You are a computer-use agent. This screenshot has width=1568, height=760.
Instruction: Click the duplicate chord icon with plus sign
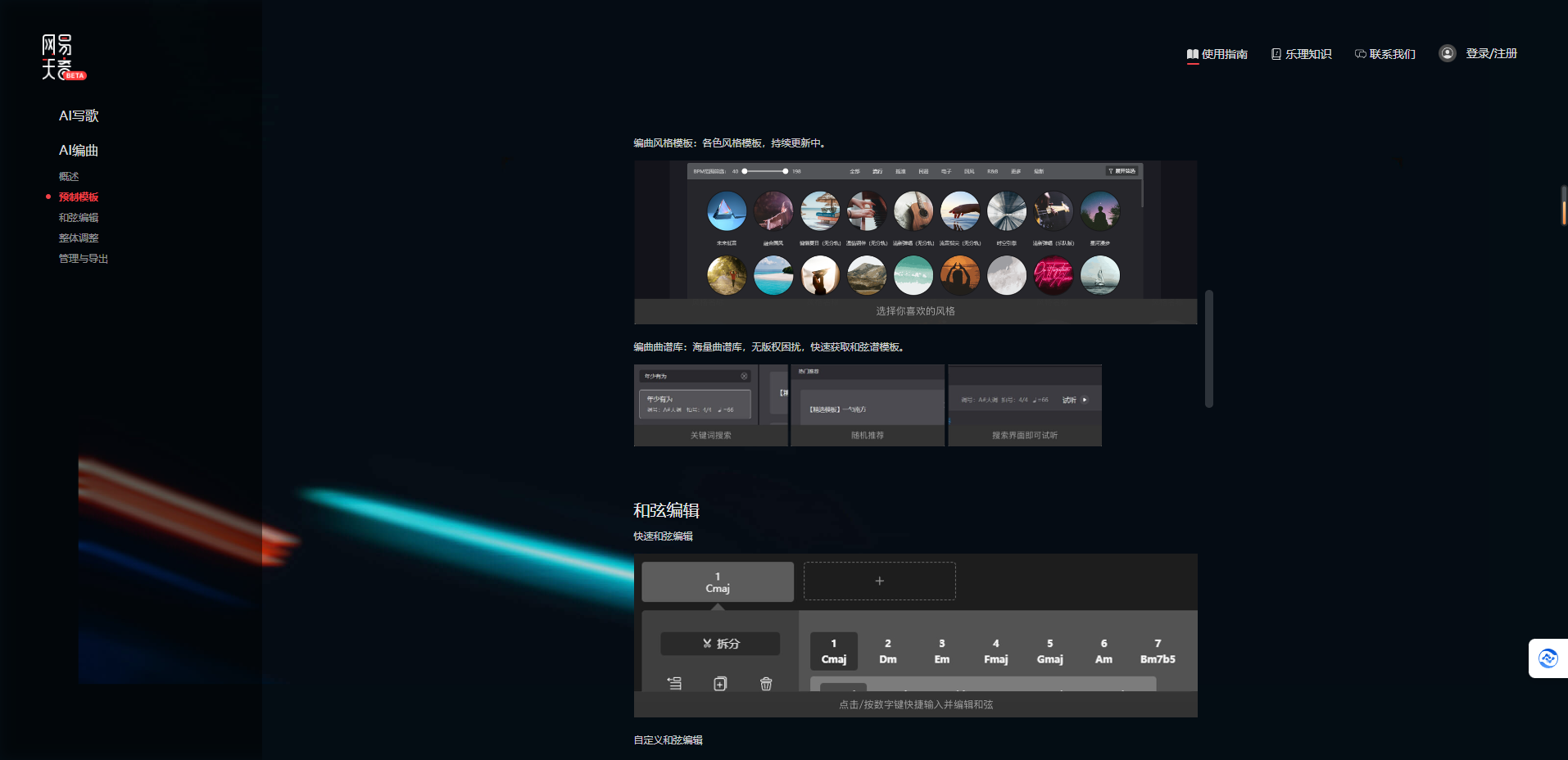pos(720,684)
